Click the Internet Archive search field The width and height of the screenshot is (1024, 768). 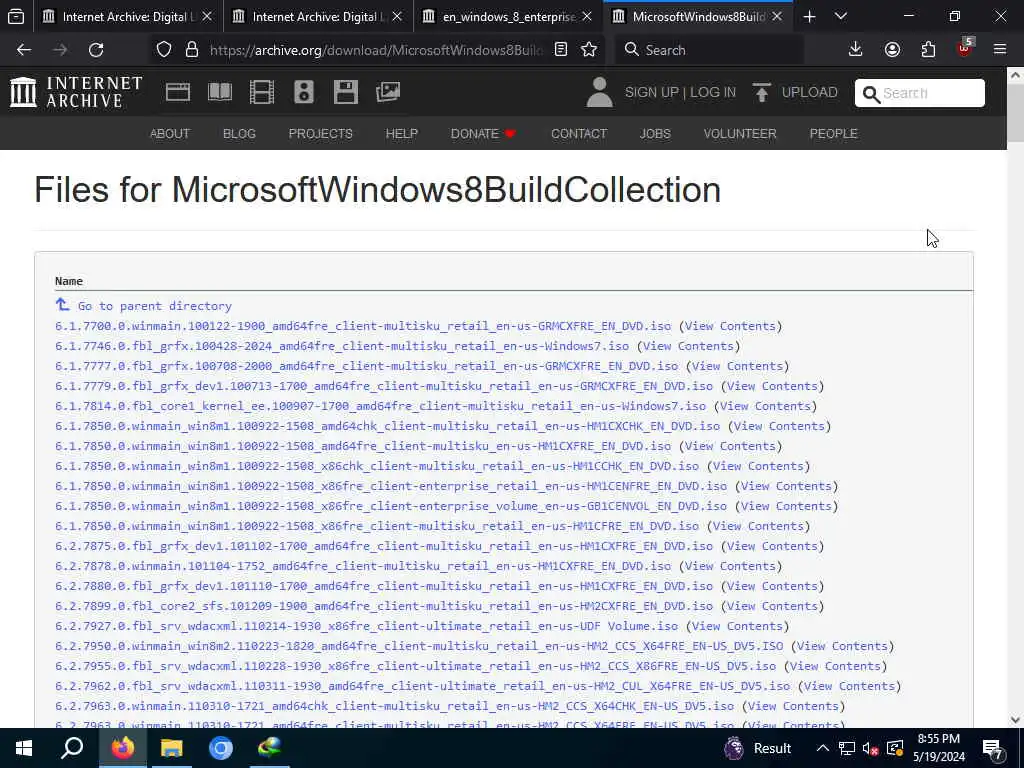(920, 93)
